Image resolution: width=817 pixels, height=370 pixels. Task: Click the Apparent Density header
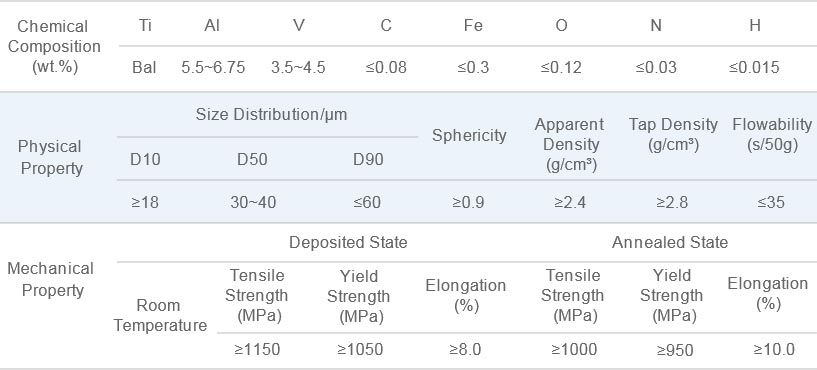coord(570,144)
